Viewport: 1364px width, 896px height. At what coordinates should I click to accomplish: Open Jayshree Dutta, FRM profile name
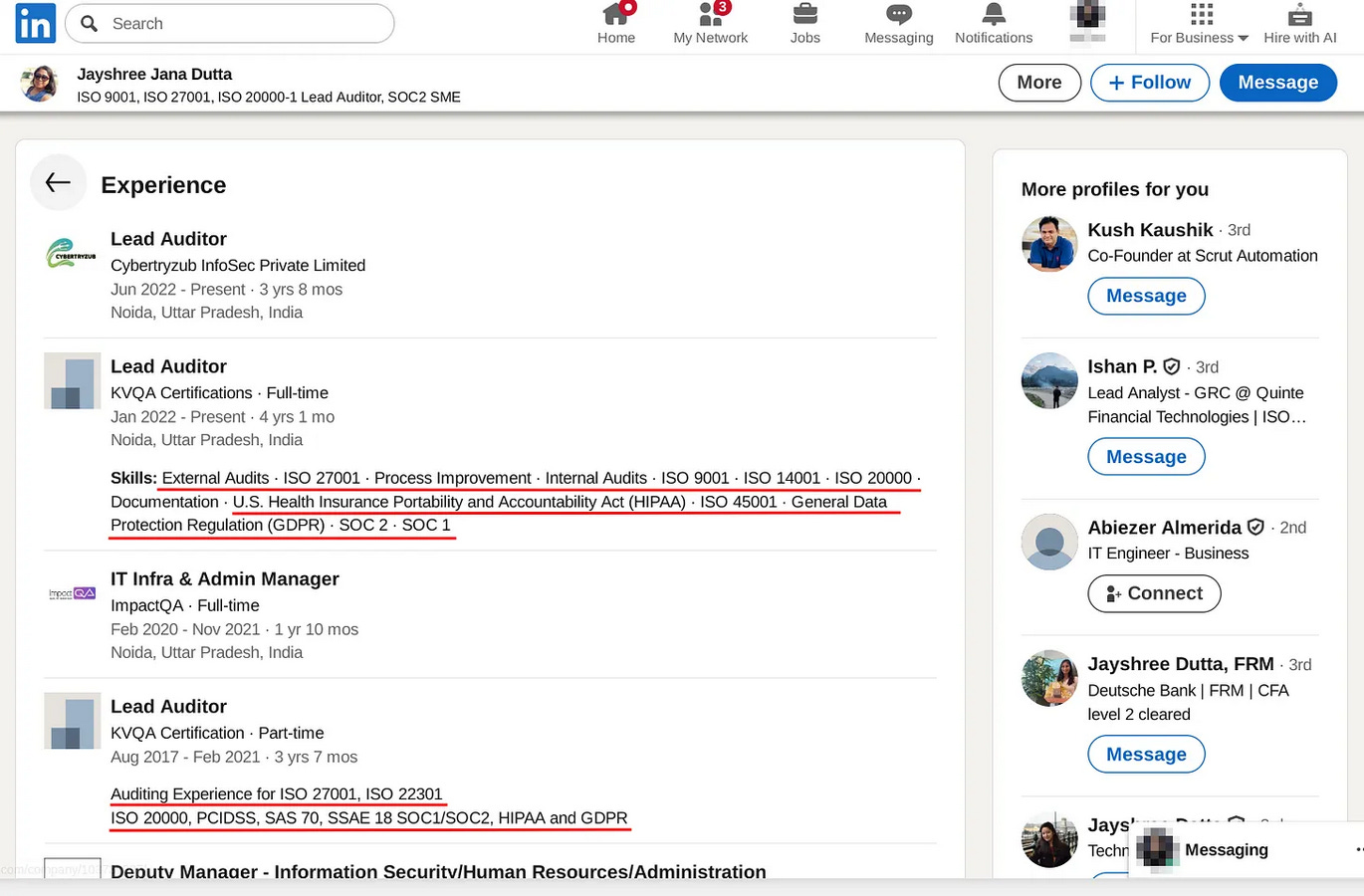pos(1181,664)
